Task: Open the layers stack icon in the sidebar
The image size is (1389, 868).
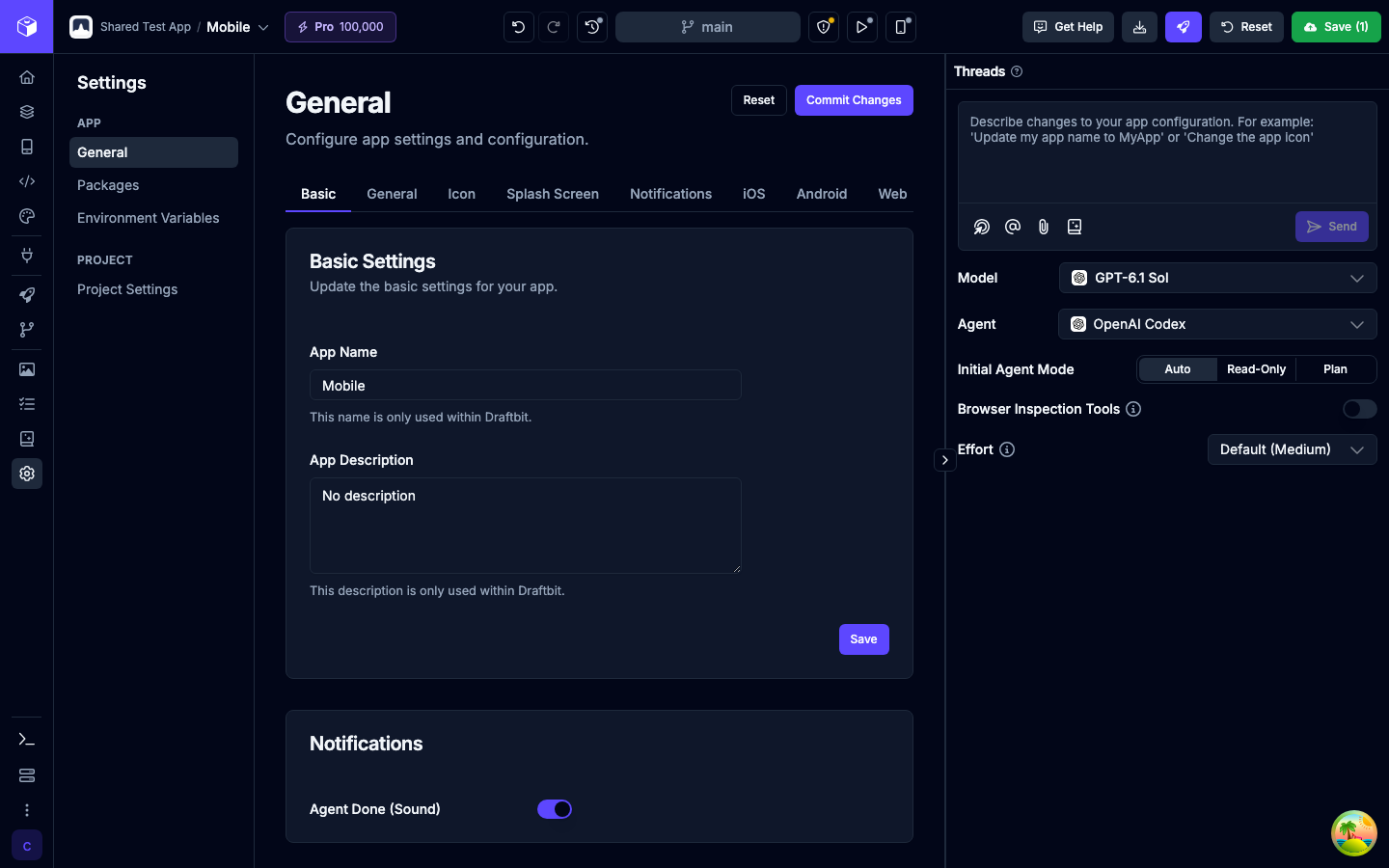Action: click(27, 112)
